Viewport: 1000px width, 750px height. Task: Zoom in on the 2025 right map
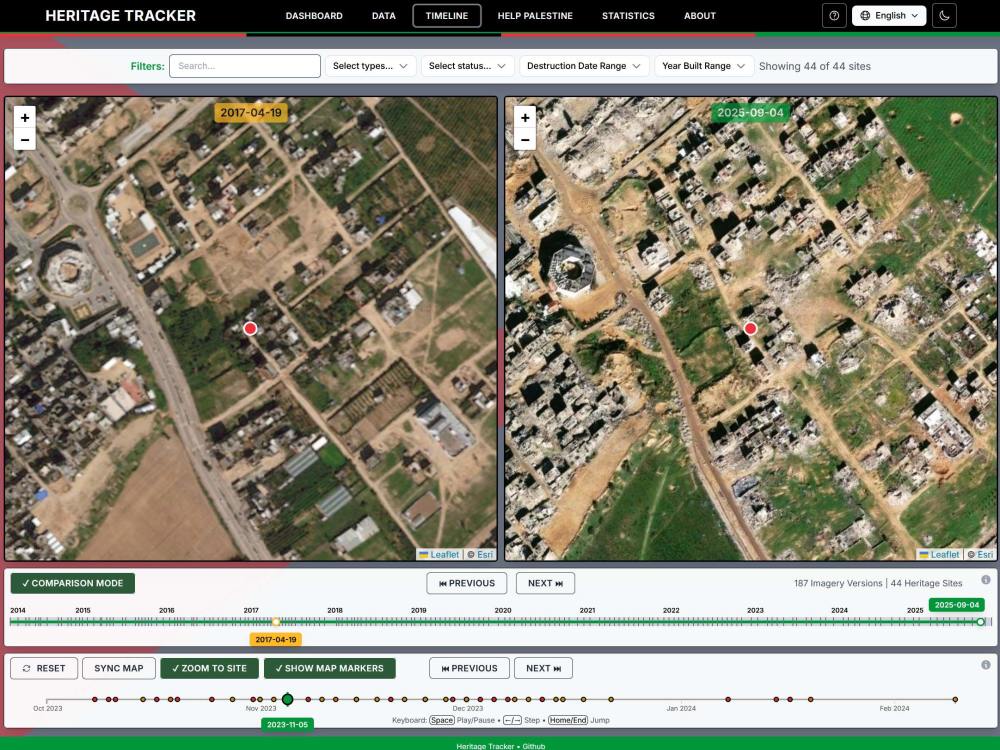point(525,117)
